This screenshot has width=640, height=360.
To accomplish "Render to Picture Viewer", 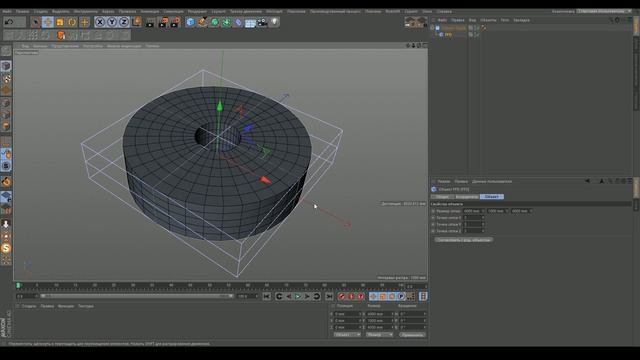I will (163, 22).
